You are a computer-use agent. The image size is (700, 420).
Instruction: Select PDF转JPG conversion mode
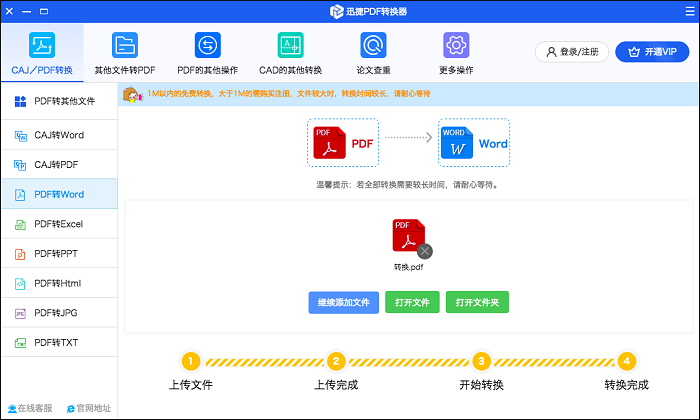pos(58,314)
